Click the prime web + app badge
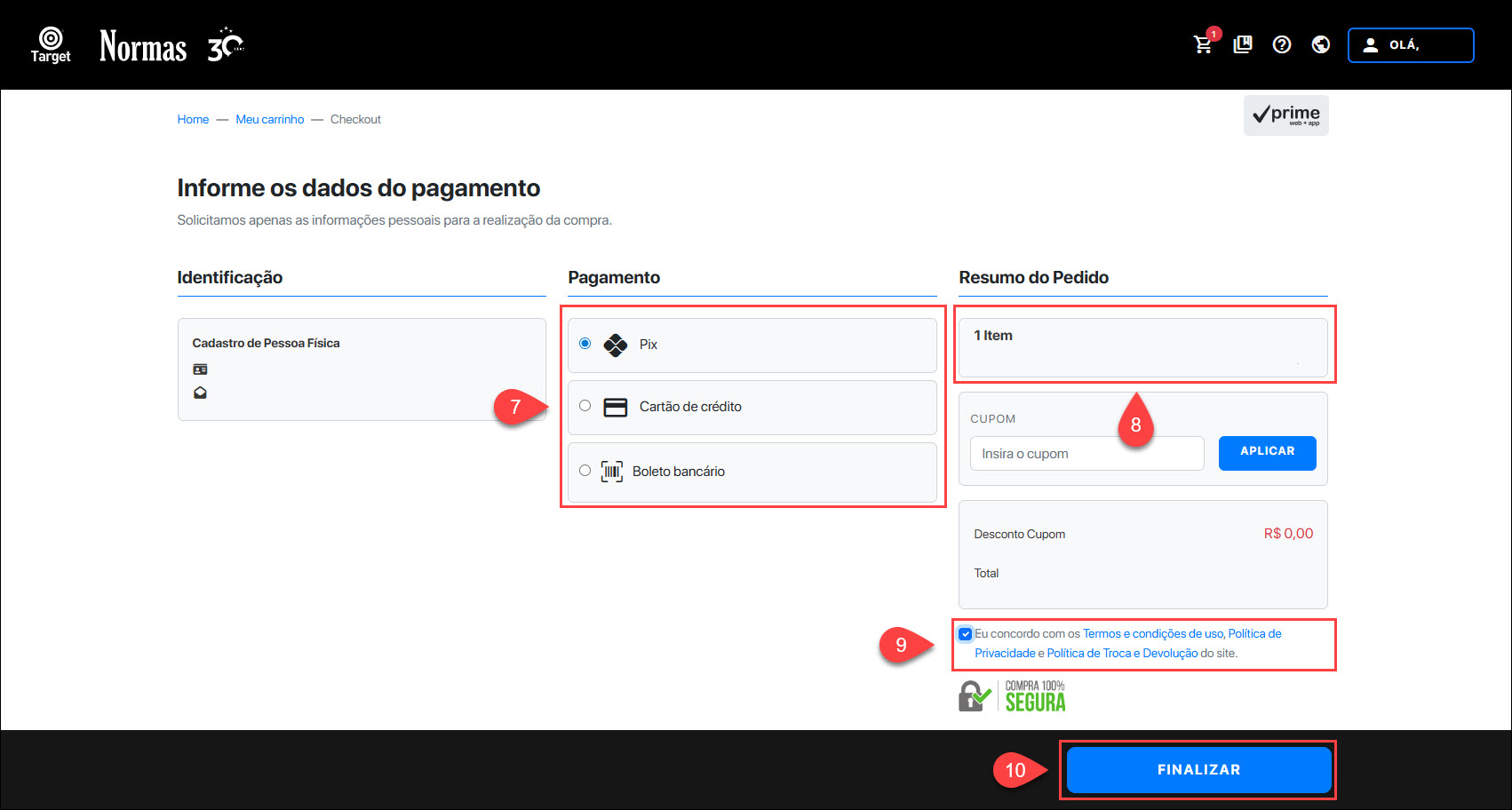The height and width of the screenshot is (810, 1512). click(x=1285, y=115)
